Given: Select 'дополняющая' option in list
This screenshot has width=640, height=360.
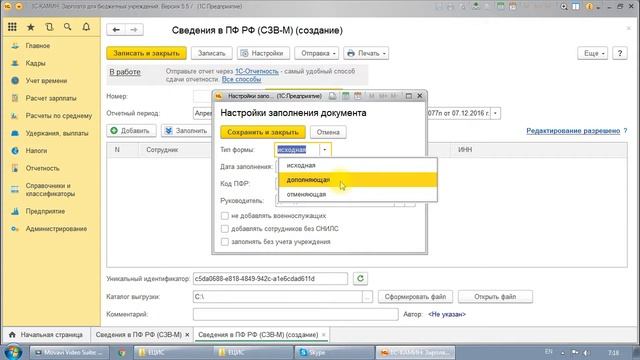Looking at the screenshot, I should coord(358,180).
